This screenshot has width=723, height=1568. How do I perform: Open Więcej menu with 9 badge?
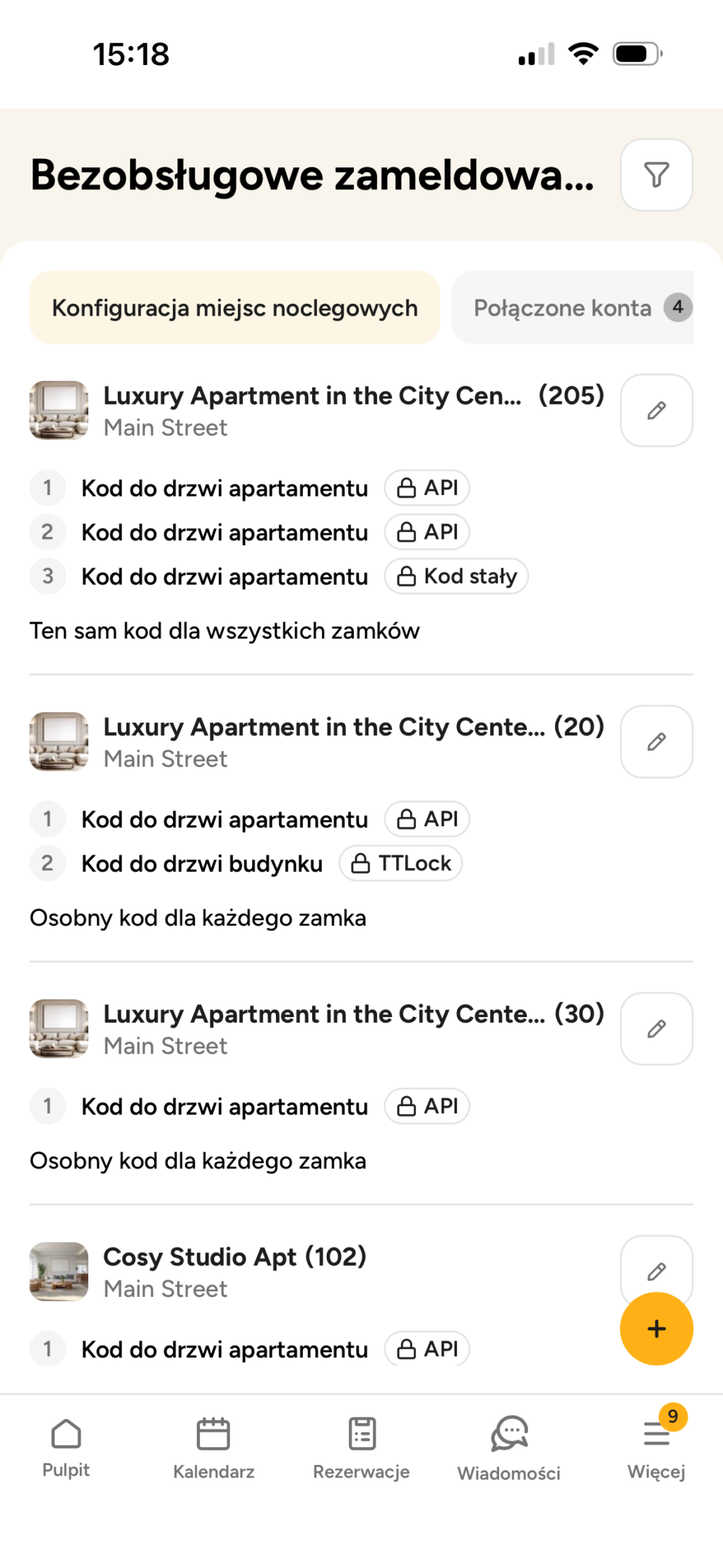point(657,1444)
